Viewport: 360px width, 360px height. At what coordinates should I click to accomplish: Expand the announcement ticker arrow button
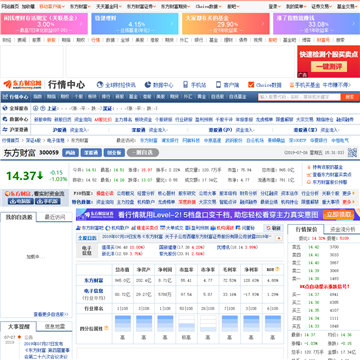click(279, 238)
